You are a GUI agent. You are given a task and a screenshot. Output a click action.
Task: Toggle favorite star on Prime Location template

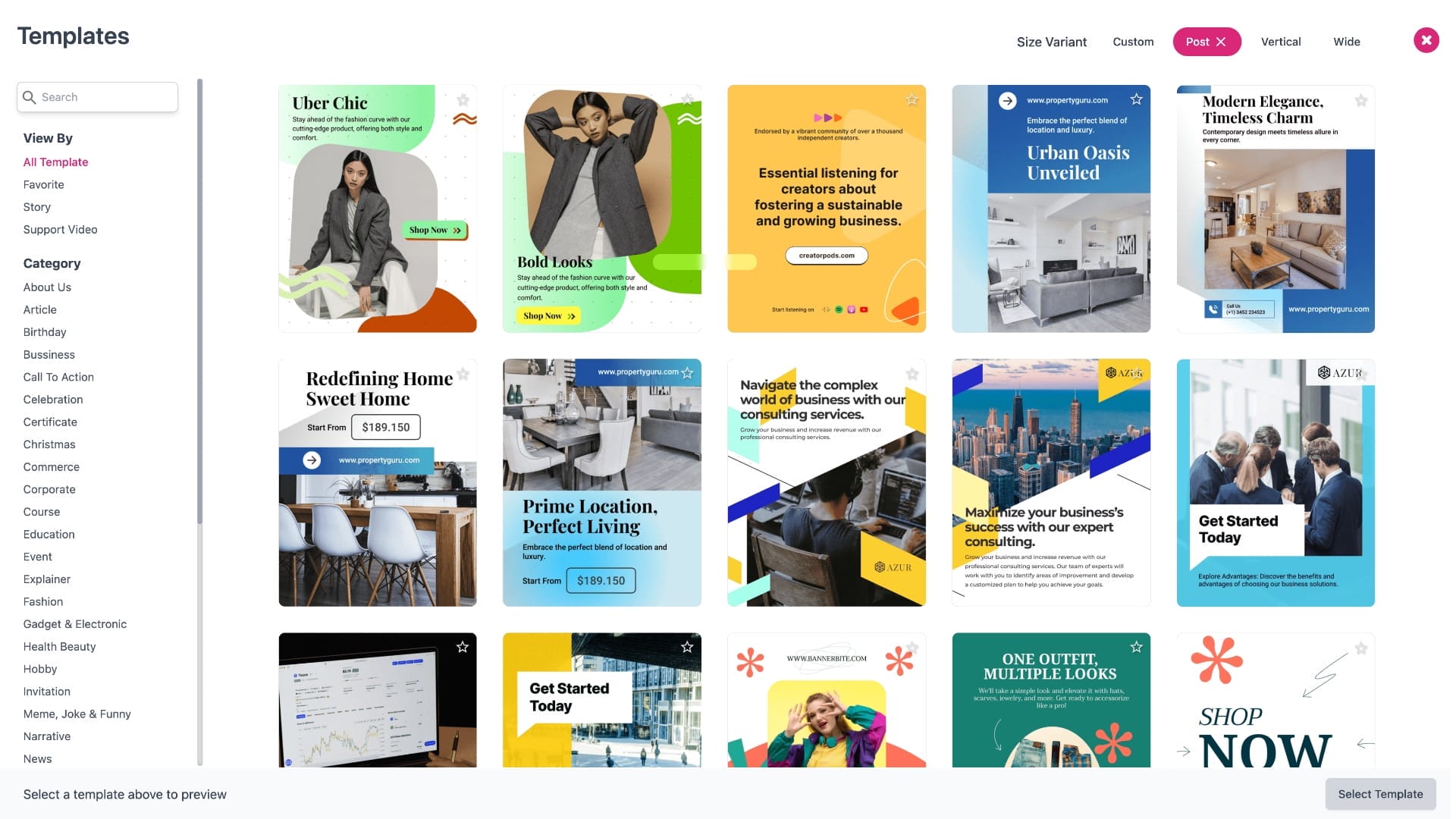[x=687, y=373]
